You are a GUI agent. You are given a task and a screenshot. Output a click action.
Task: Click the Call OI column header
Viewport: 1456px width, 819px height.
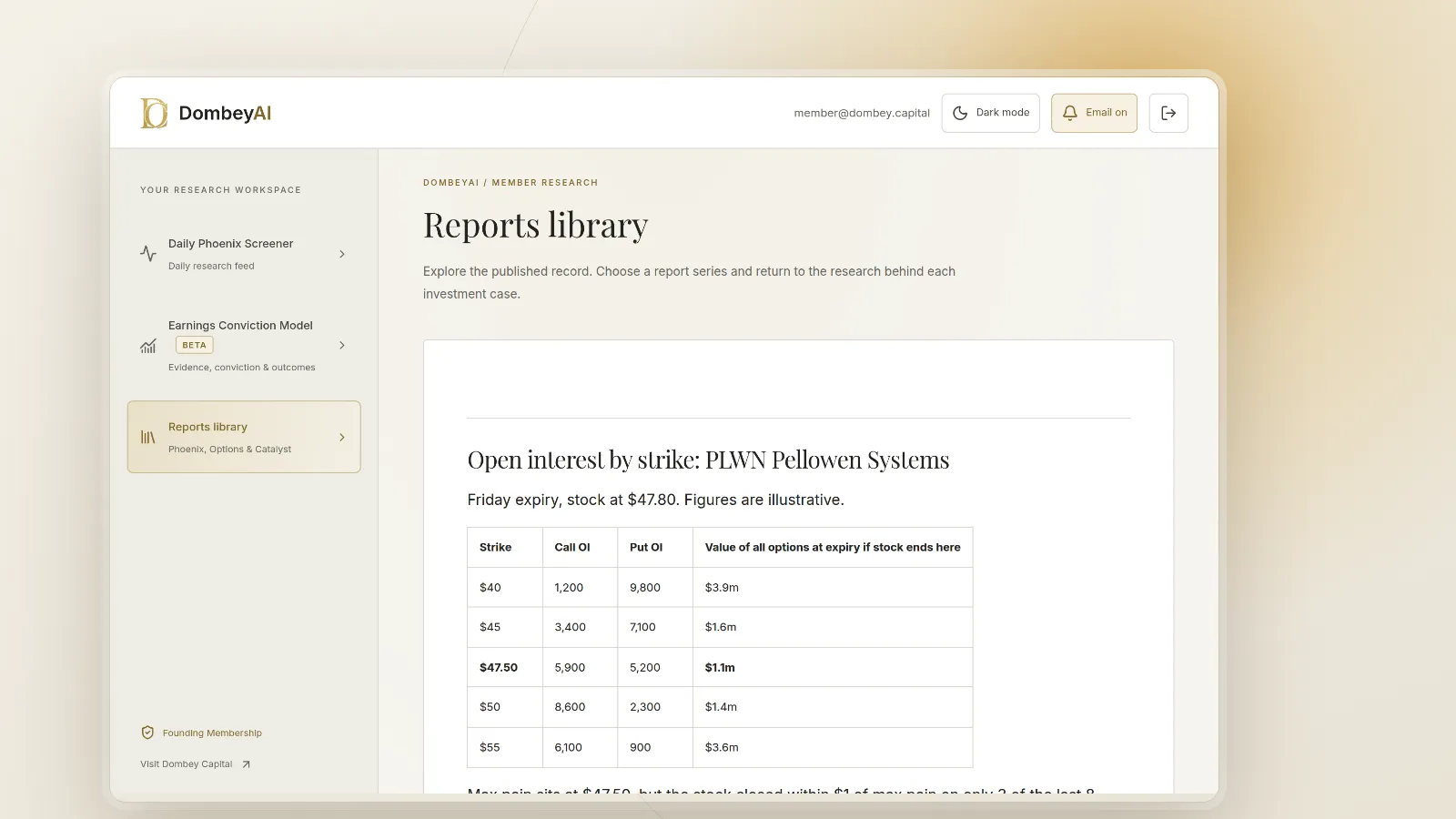(581, 548)
